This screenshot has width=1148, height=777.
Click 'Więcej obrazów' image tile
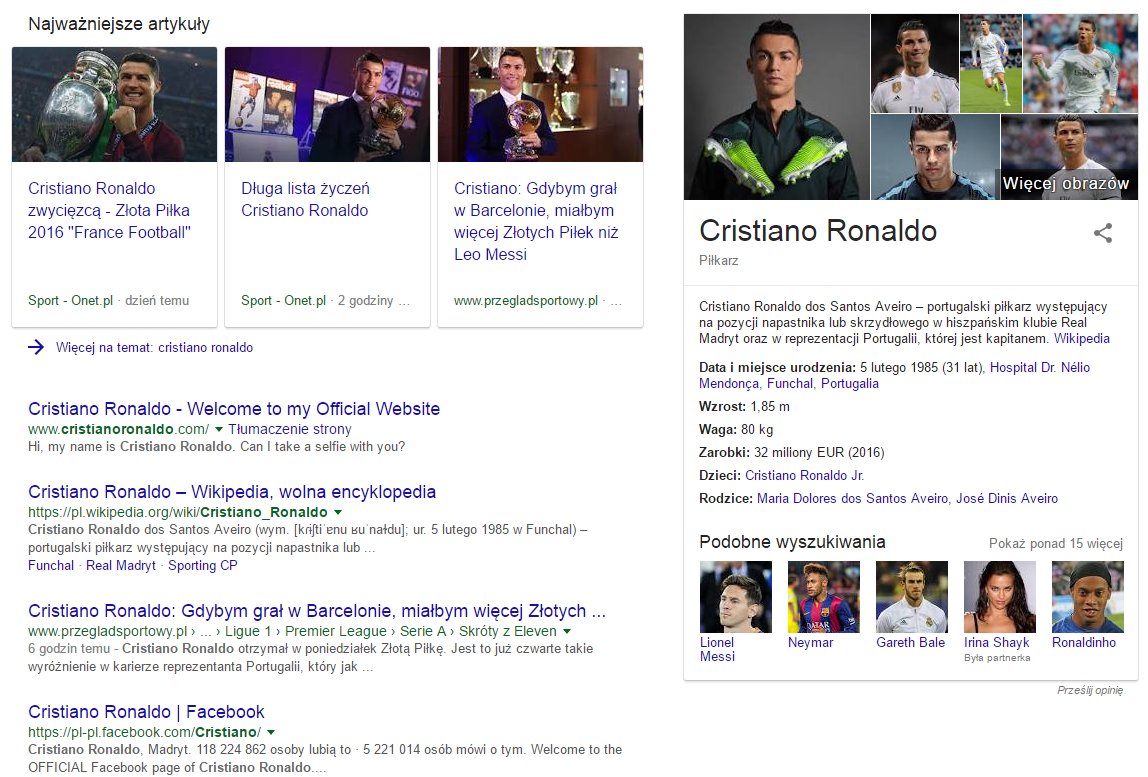[1069, 157]
